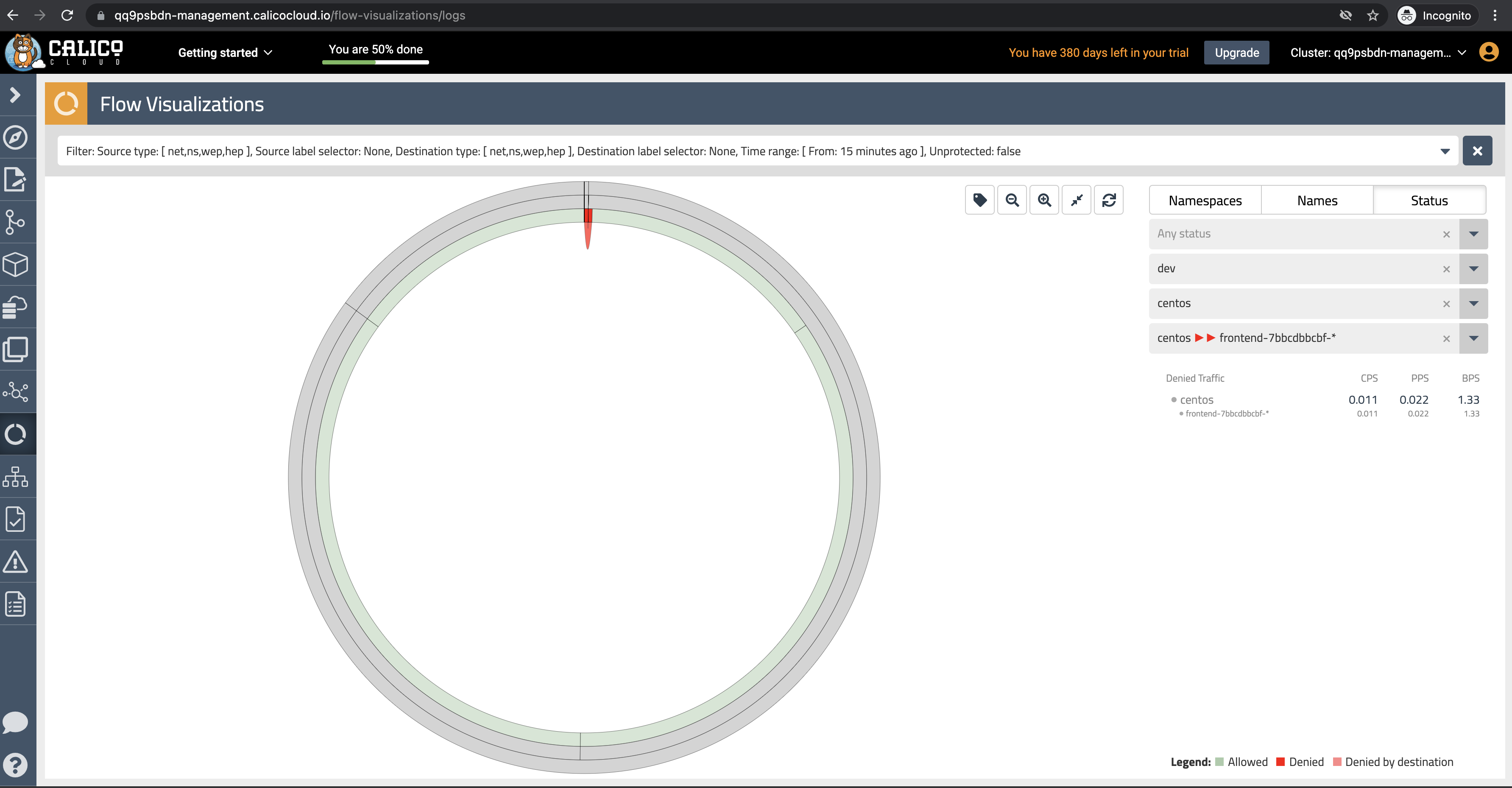The height and width of the screenshot is (788, 1512).
Task: Expand the Any status dropdown
Action: 1473,234
